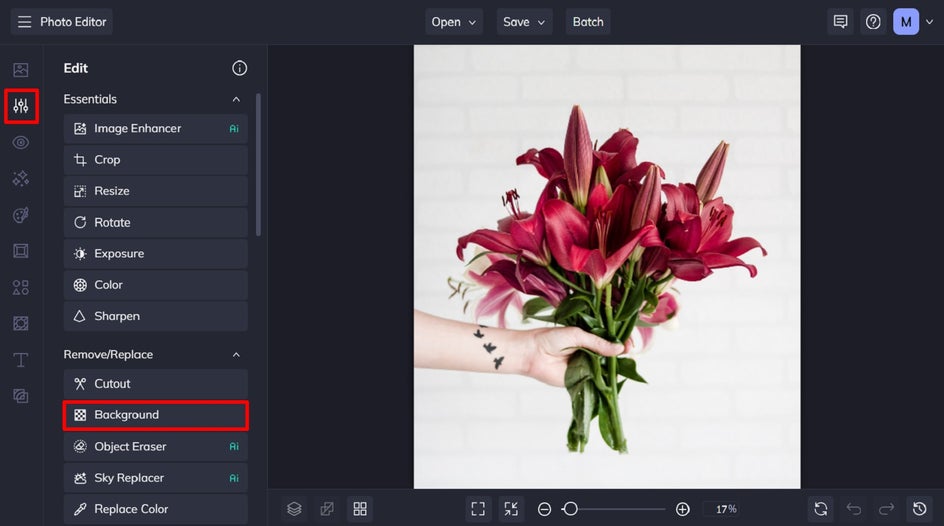Select the Cutout tool

click(155, 383)
